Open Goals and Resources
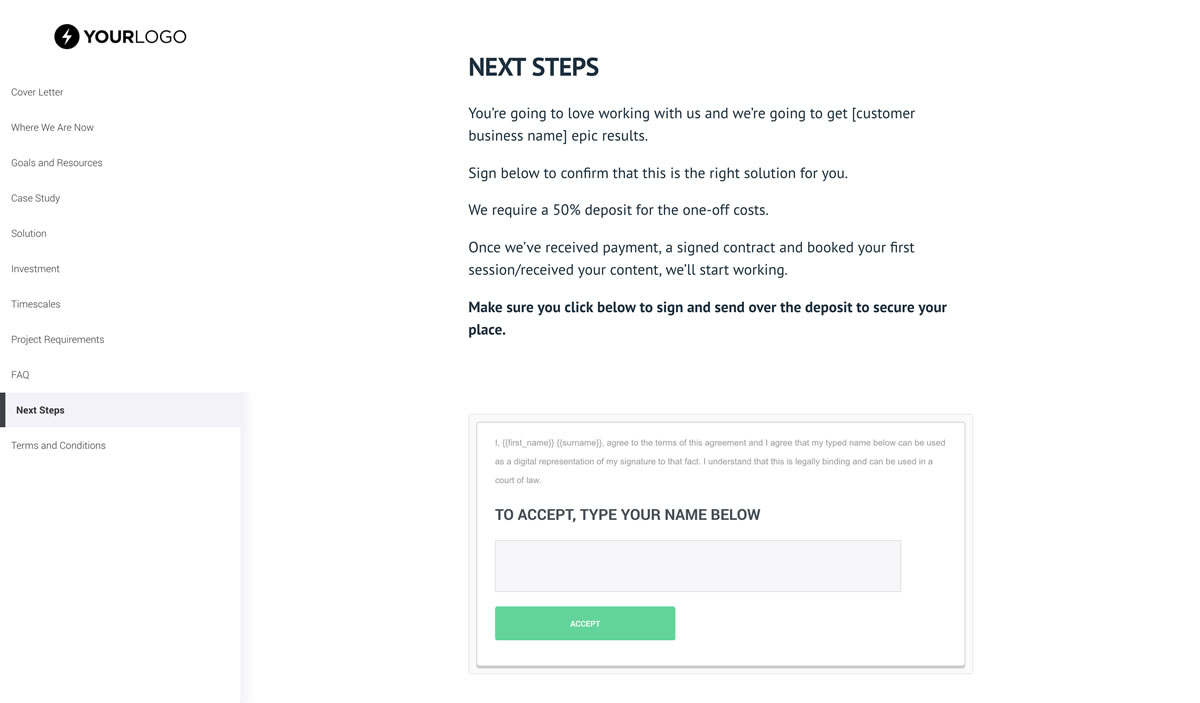Viewport: 1200px width, 703px height. [56, 162]
